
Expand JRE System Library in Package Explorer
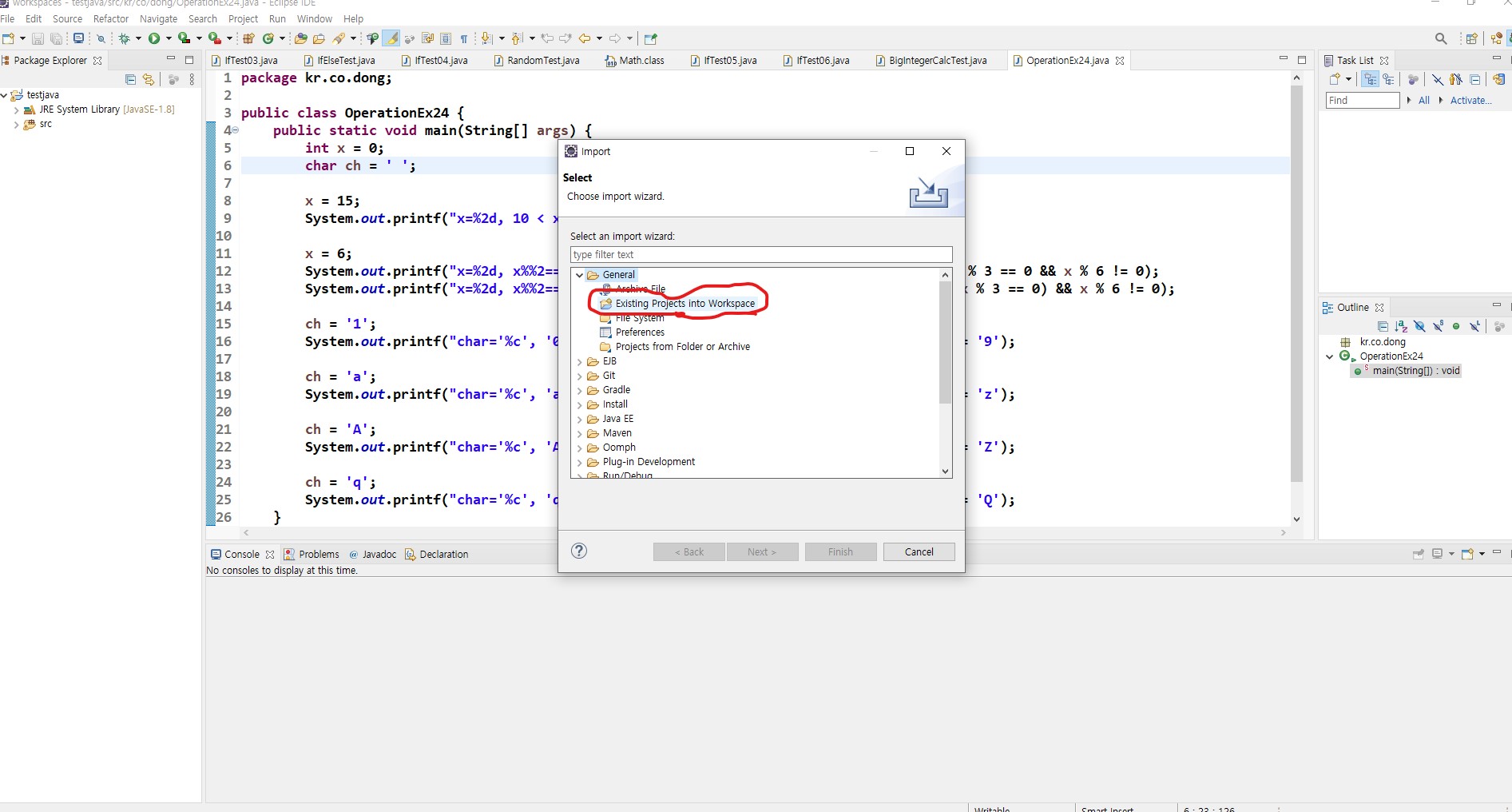coord(17,110)
